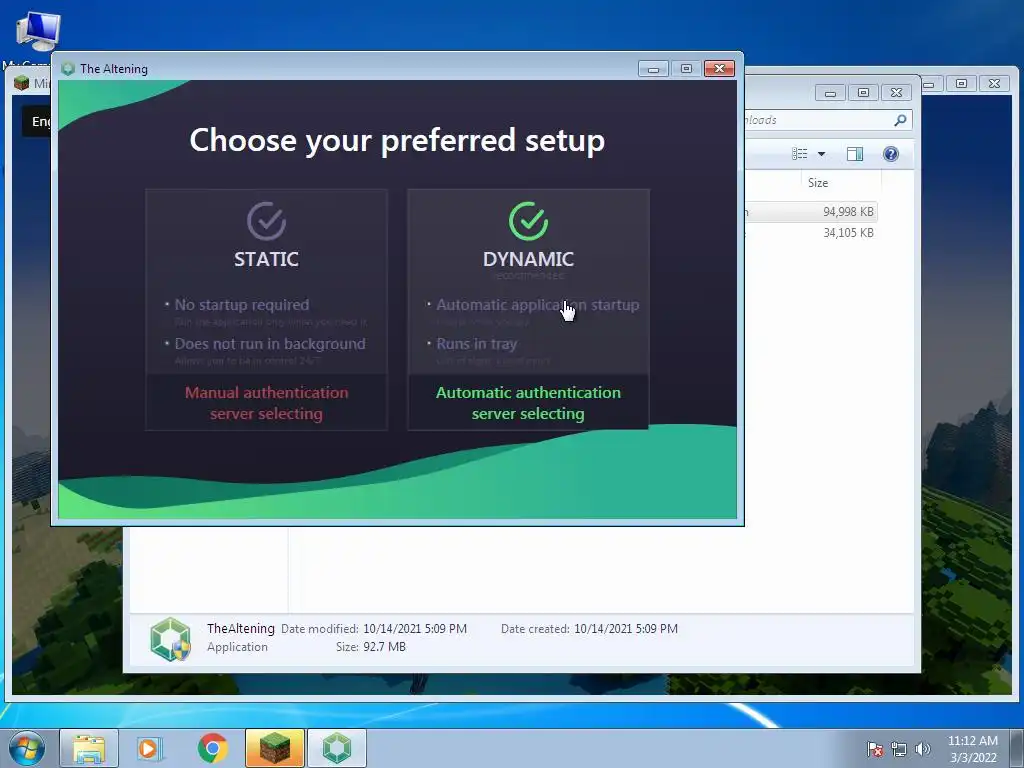Open Explorer help icon

[891, 153]
